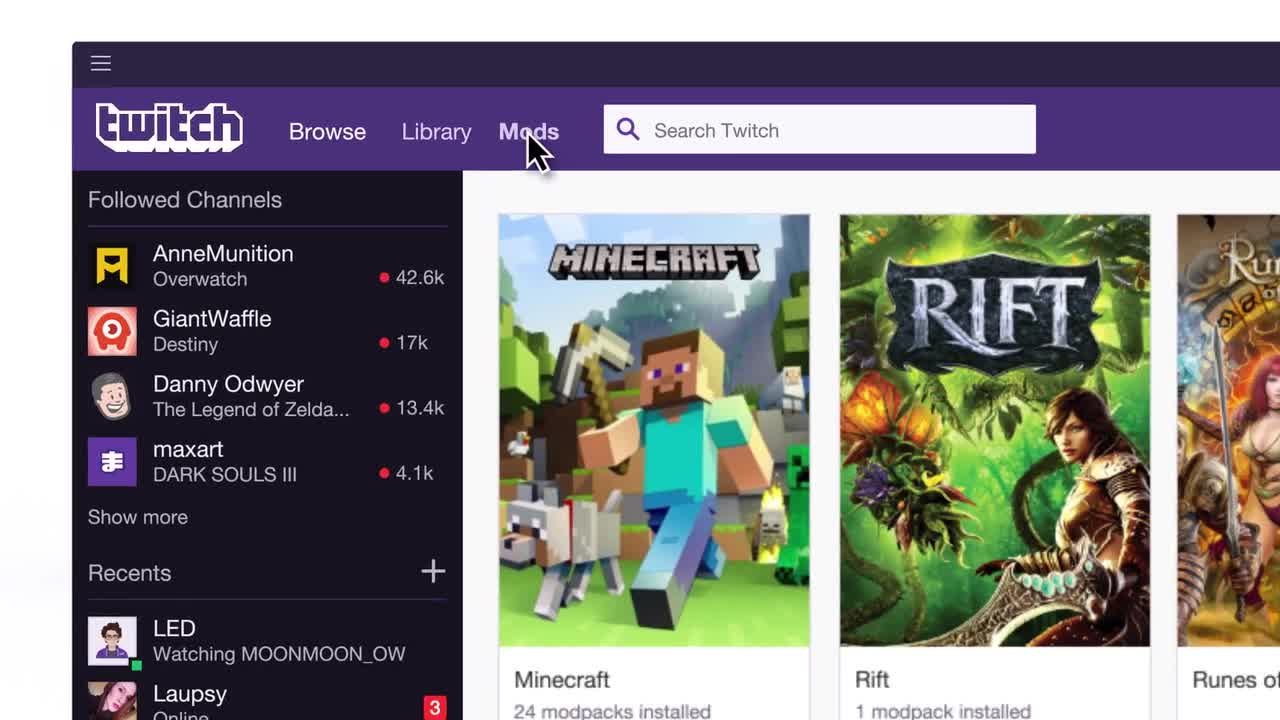Click the 17k viewer count
The height and width of the screenshot is (720, 1280).
point(412,342)
